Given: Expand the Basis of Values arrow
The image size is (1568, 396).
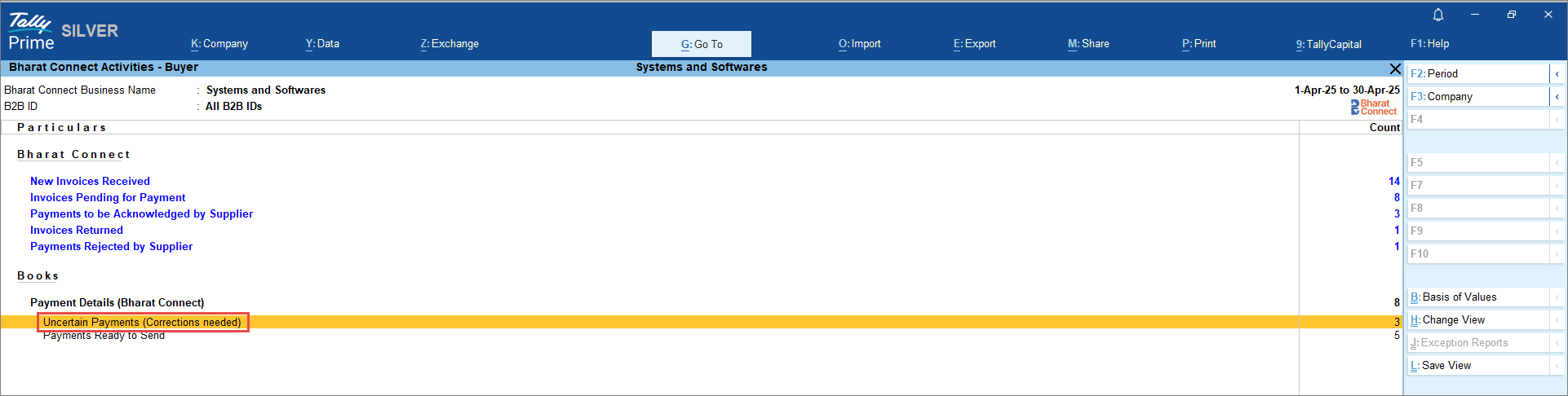Looking at the screenshot, I should pos(1557,297).
